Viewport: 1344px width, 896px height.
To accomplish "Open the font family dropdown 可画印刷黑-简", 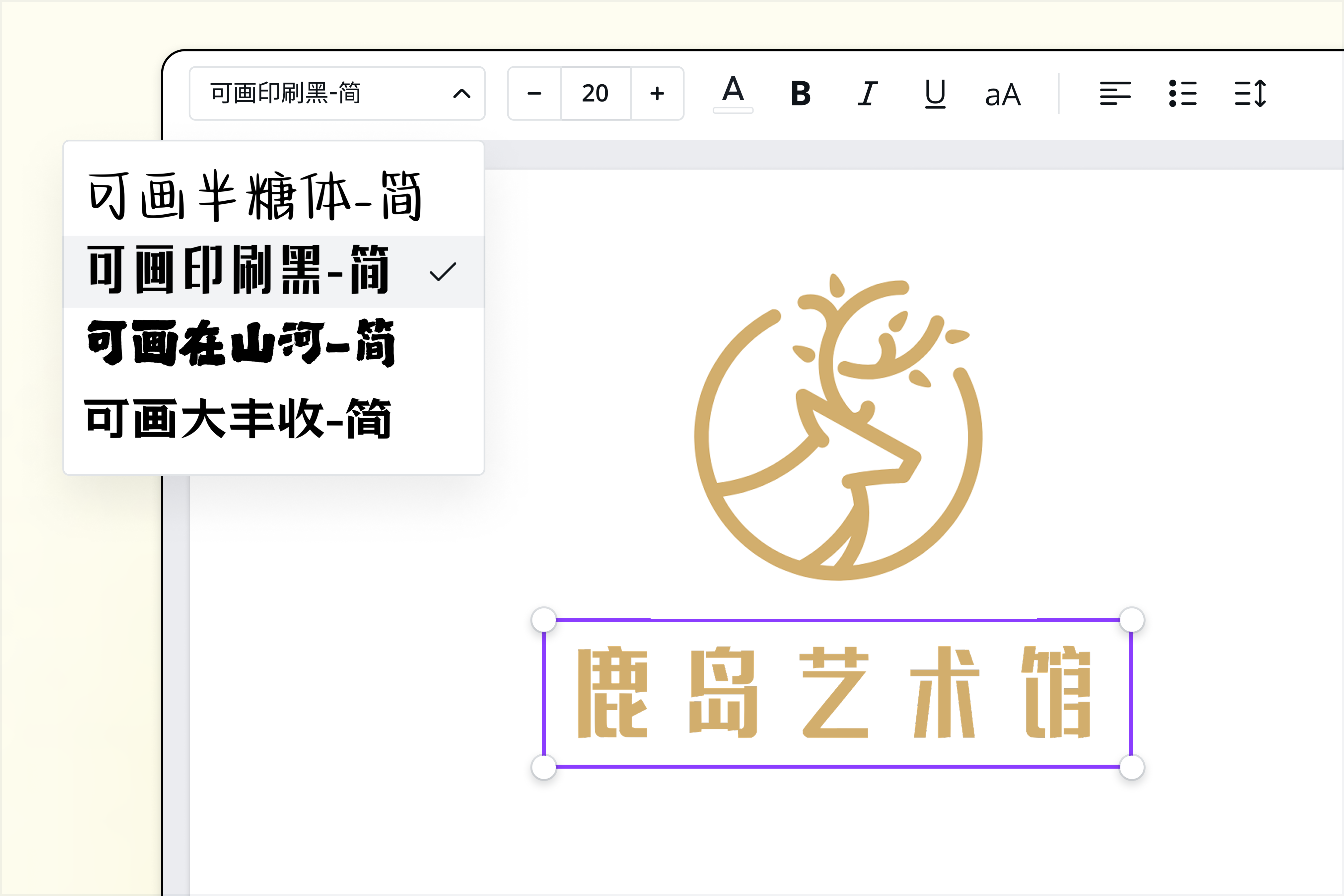I will (x=337, y=93).
